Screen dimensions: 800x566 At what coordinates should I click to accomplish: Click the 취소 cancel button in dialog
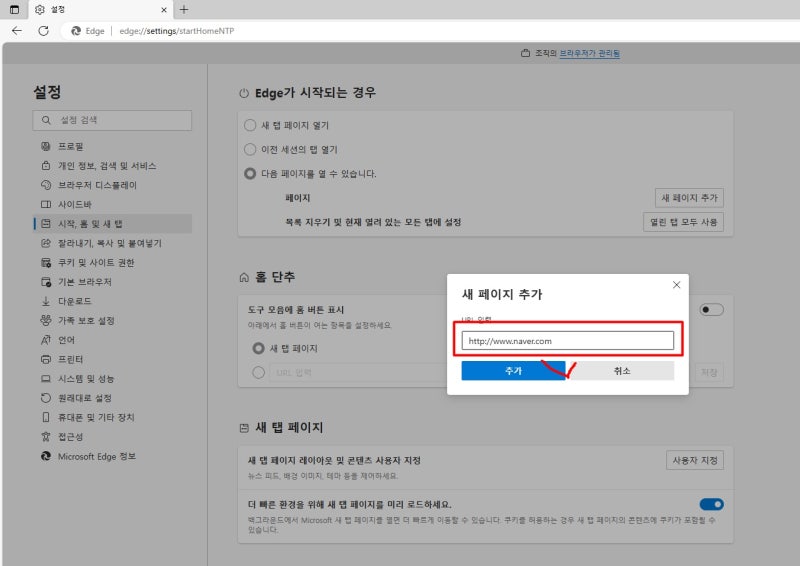pyautogui.click(x=622, y=371)
